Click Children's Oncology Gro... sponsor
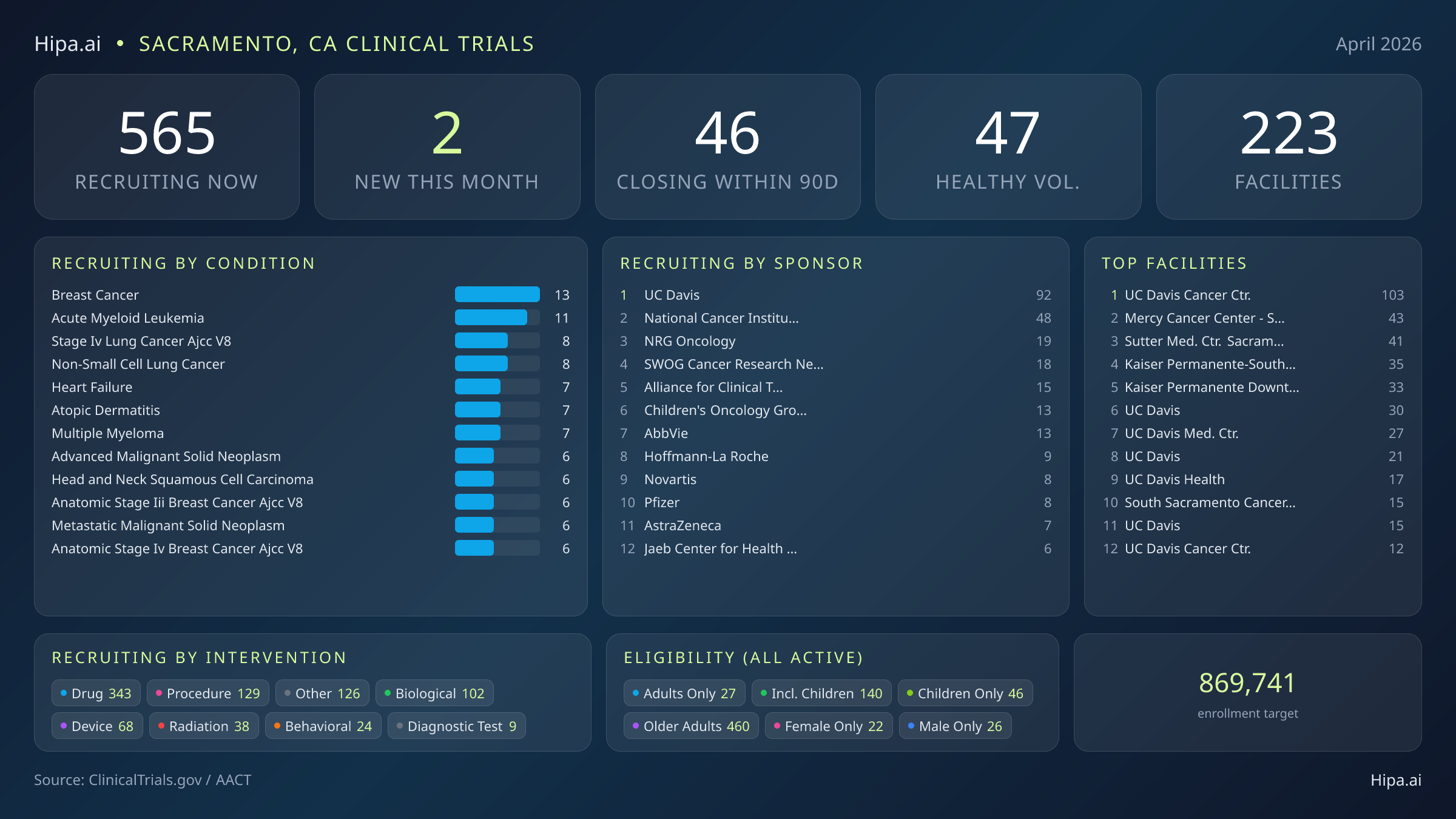 835,410
